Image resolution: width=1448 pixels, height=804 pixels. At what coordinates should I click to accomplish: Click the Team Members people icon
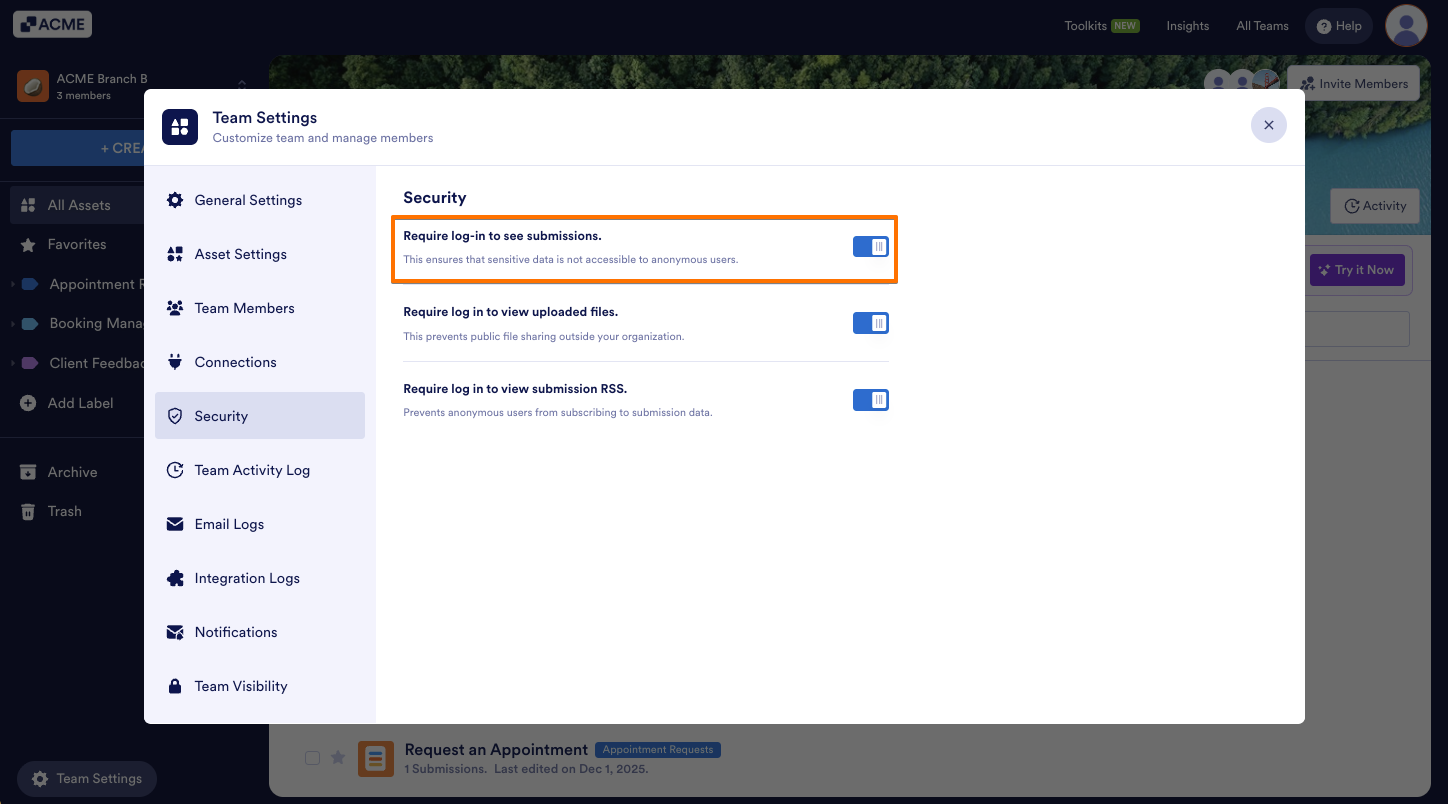point(175,308)
